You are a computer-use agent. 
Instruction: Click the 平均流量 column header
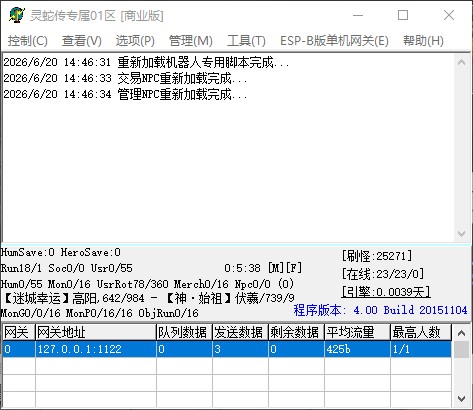pos(357,333)
